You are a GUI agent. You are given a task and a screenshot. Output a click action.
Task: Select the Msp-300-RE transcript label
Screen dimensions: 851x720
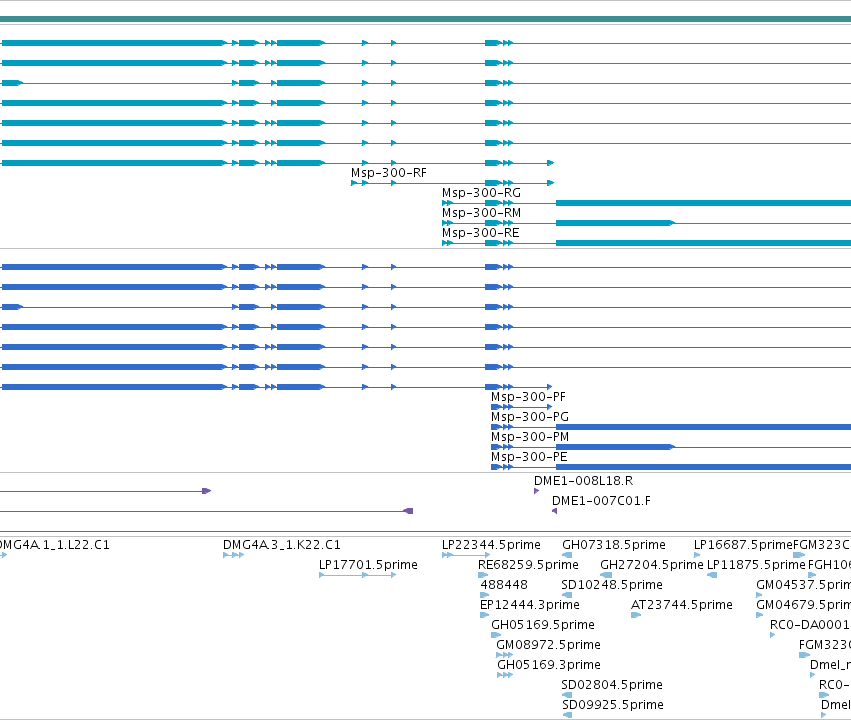click(x=480, y=233)
